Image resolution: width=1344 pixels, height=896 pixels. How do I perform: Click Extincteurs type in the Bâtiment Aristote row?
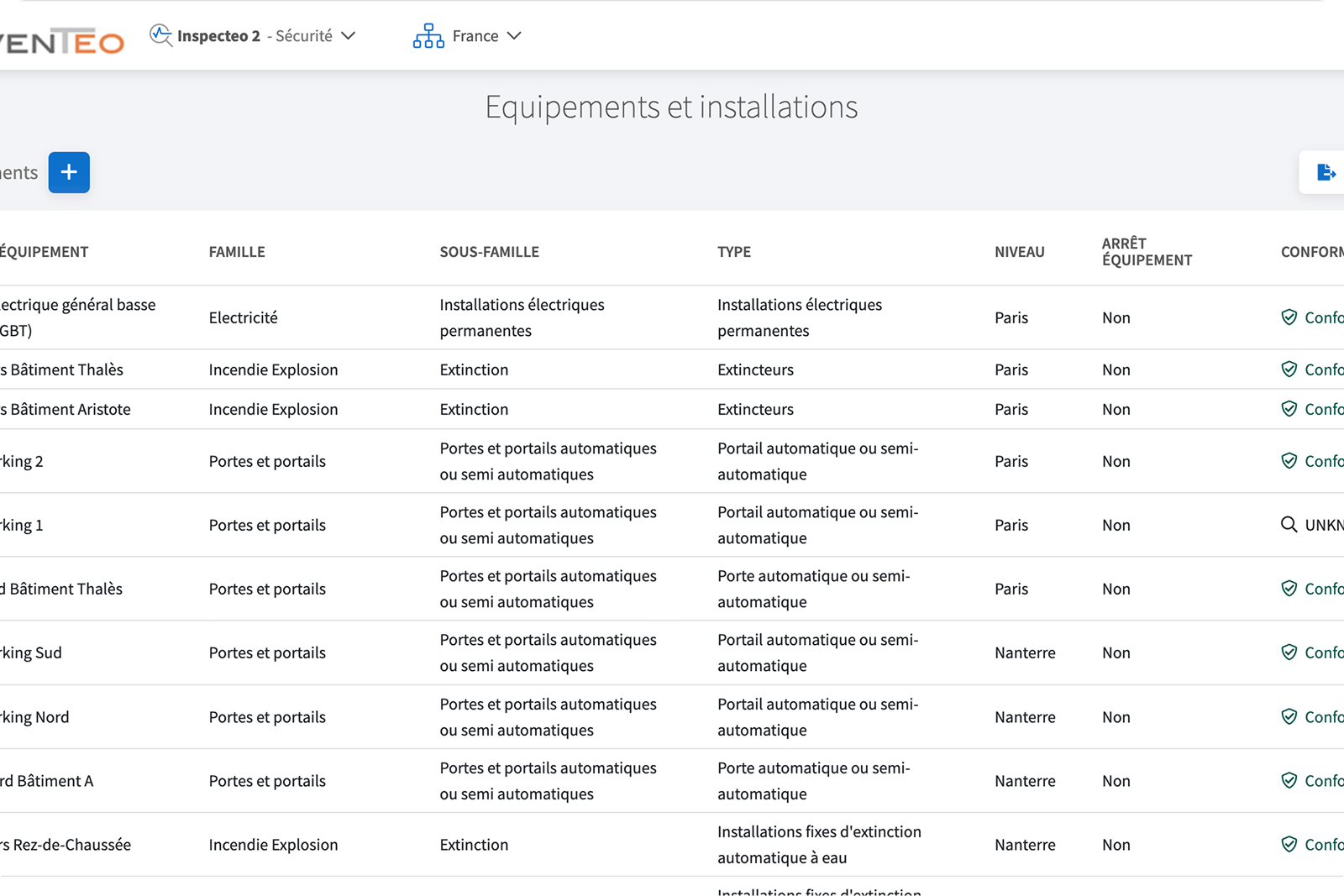coord(755,409)
